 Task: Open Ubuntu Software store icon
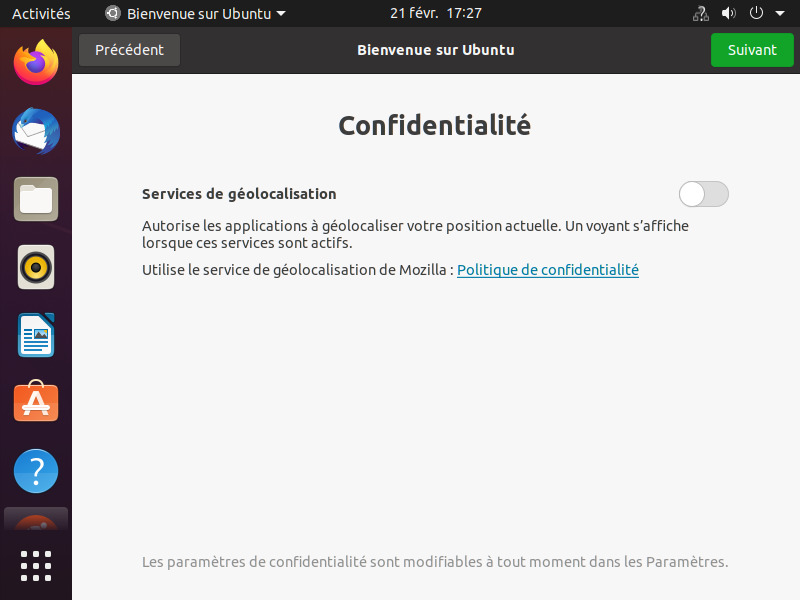(36, 402)
